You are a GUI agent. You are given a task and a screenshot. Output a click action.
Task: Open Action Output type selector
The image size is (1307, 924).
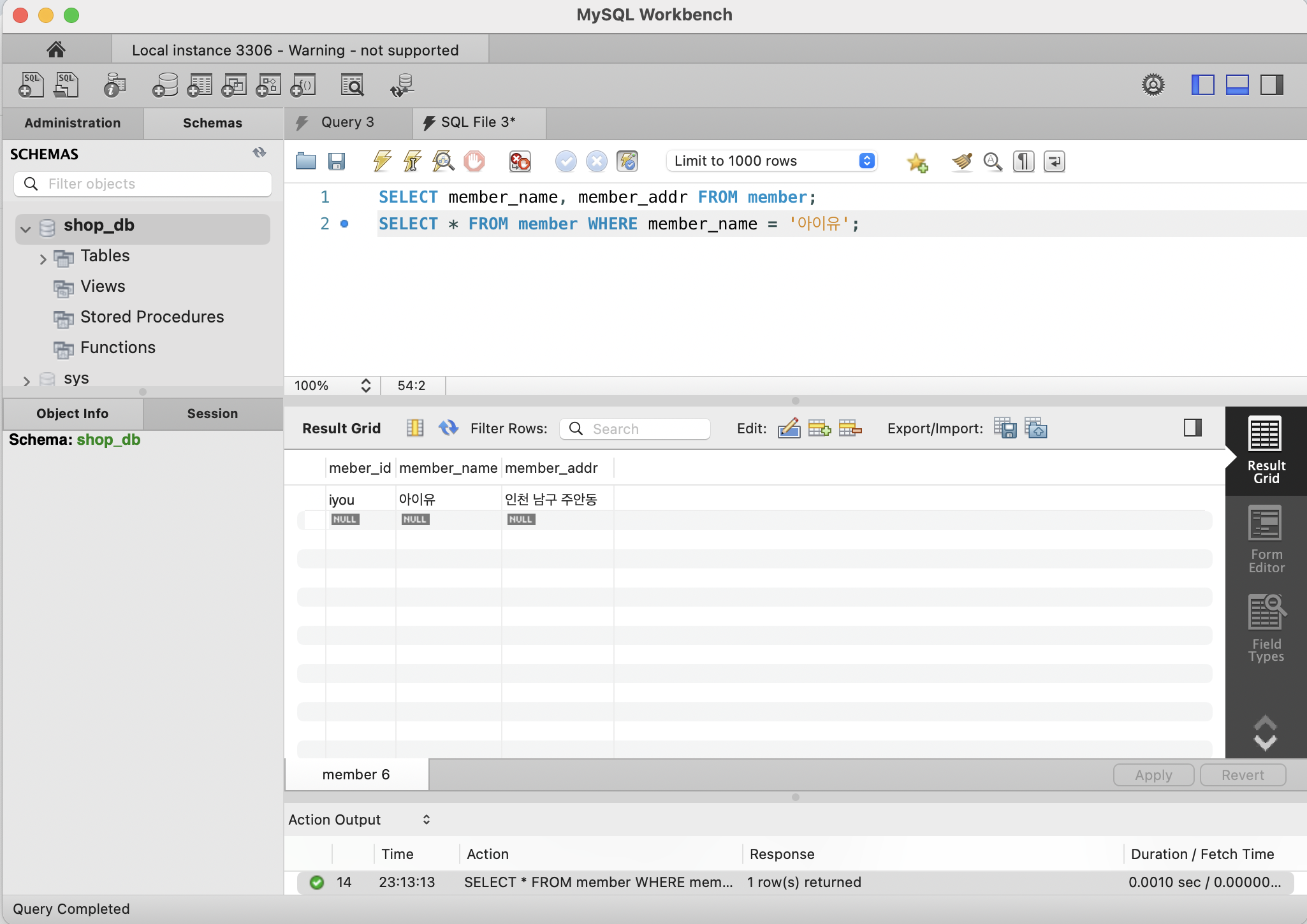pyautogui.click(x=426, y=819)
